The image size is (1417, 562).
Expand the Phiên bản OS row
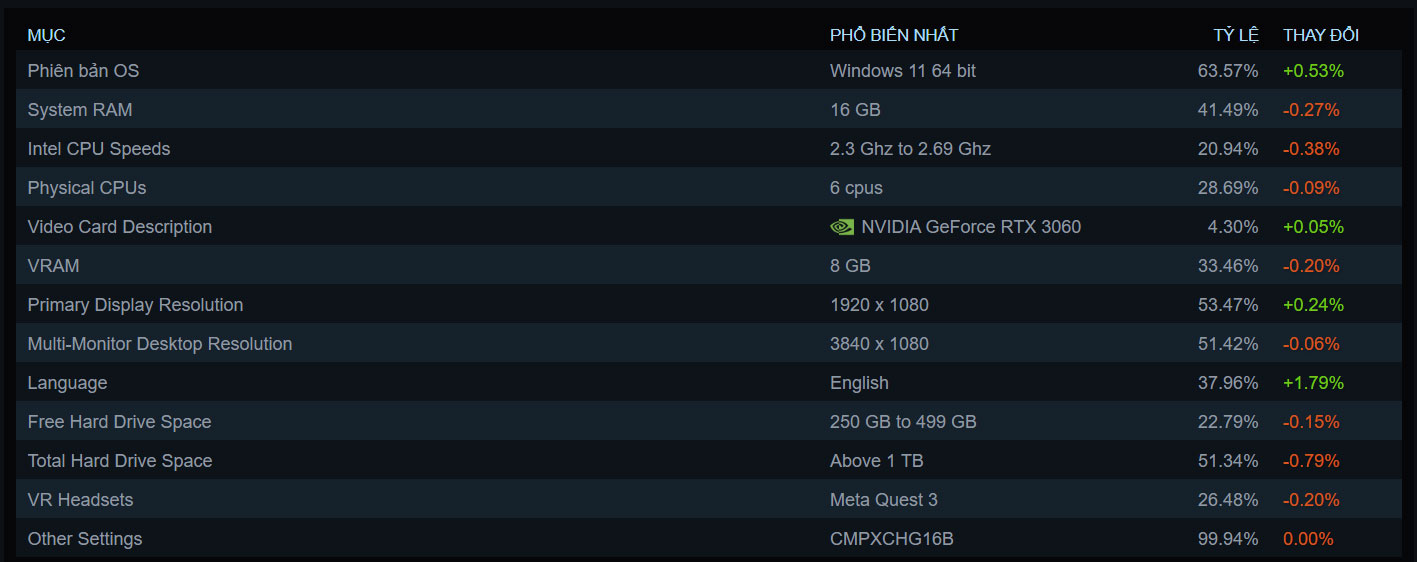[x=83, y=71]
